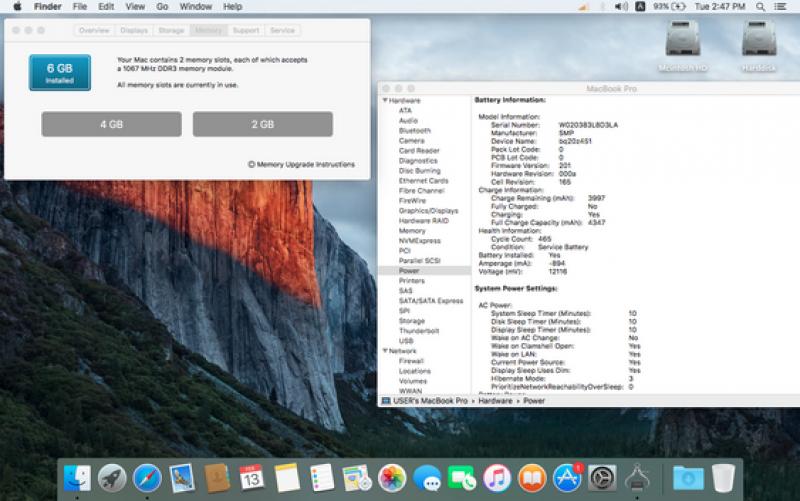Switch to the Displays tab

click(x=134, y=31)
